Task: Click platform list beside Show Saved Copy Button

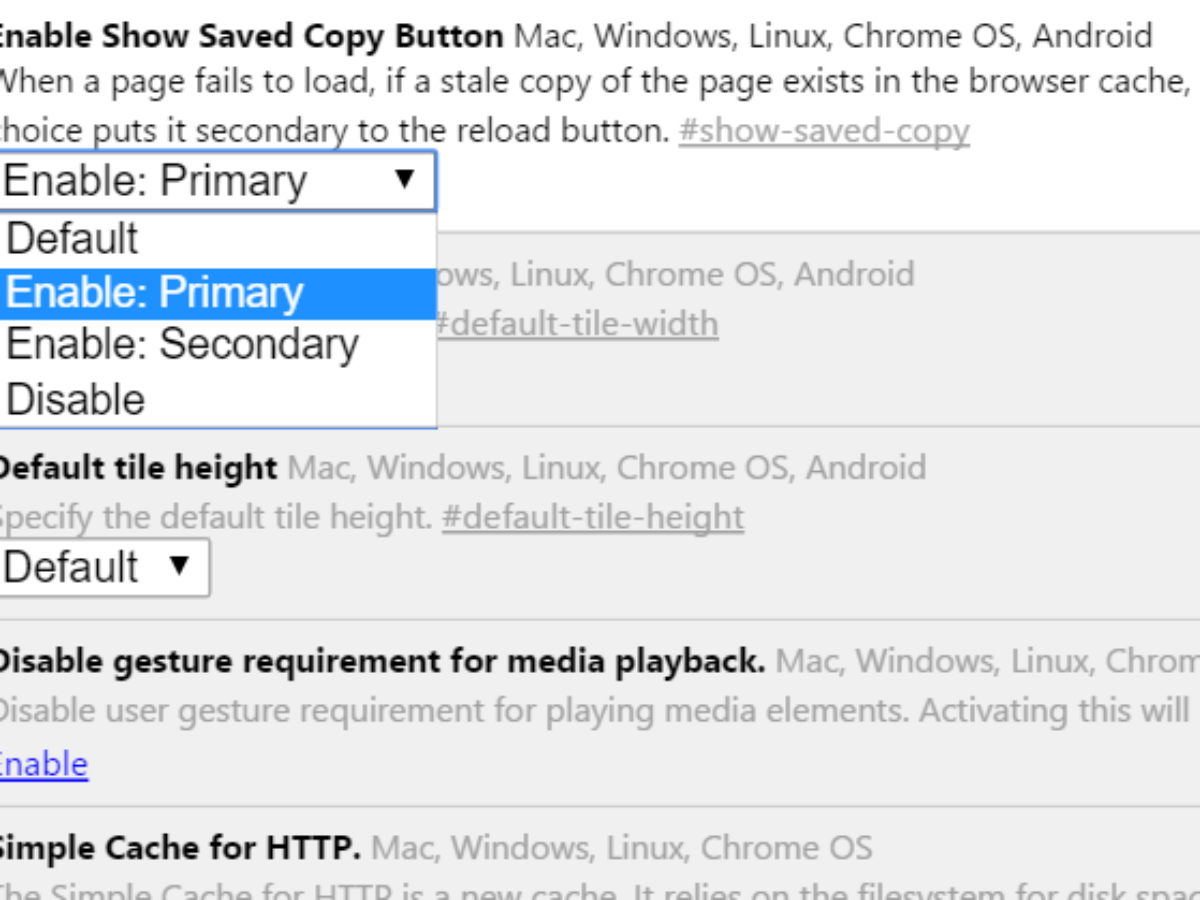Action: click(832, 37)
